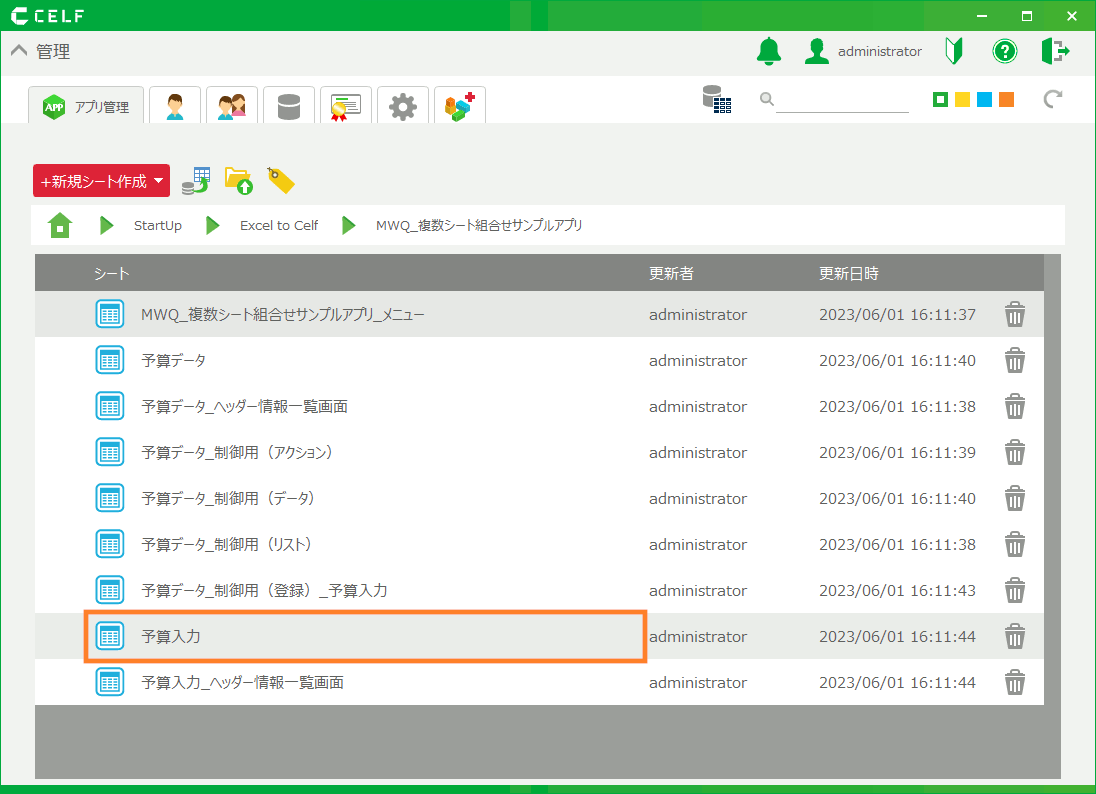This screenshot has width=1096, height=794.
Task: Click the green logout door icon
Action: [x=1055, y=52]
